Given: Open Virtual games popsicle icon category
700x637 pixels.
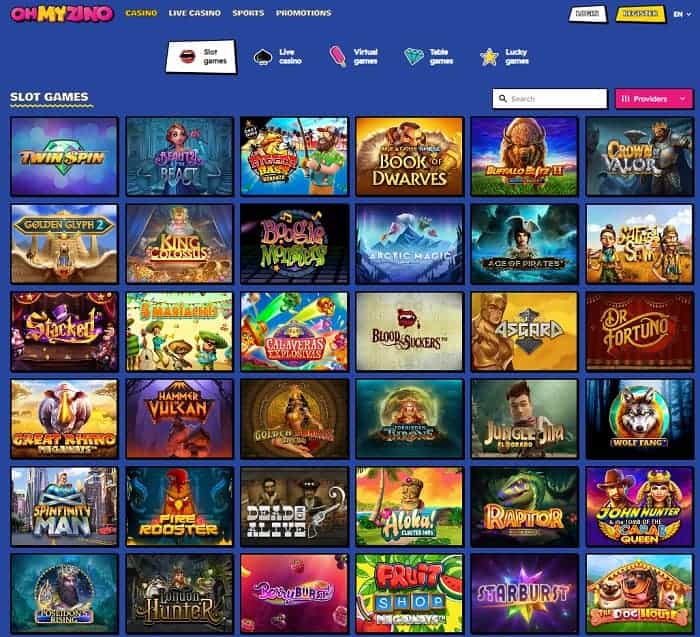Looking at the screenshot, I should tap(338, 57).
